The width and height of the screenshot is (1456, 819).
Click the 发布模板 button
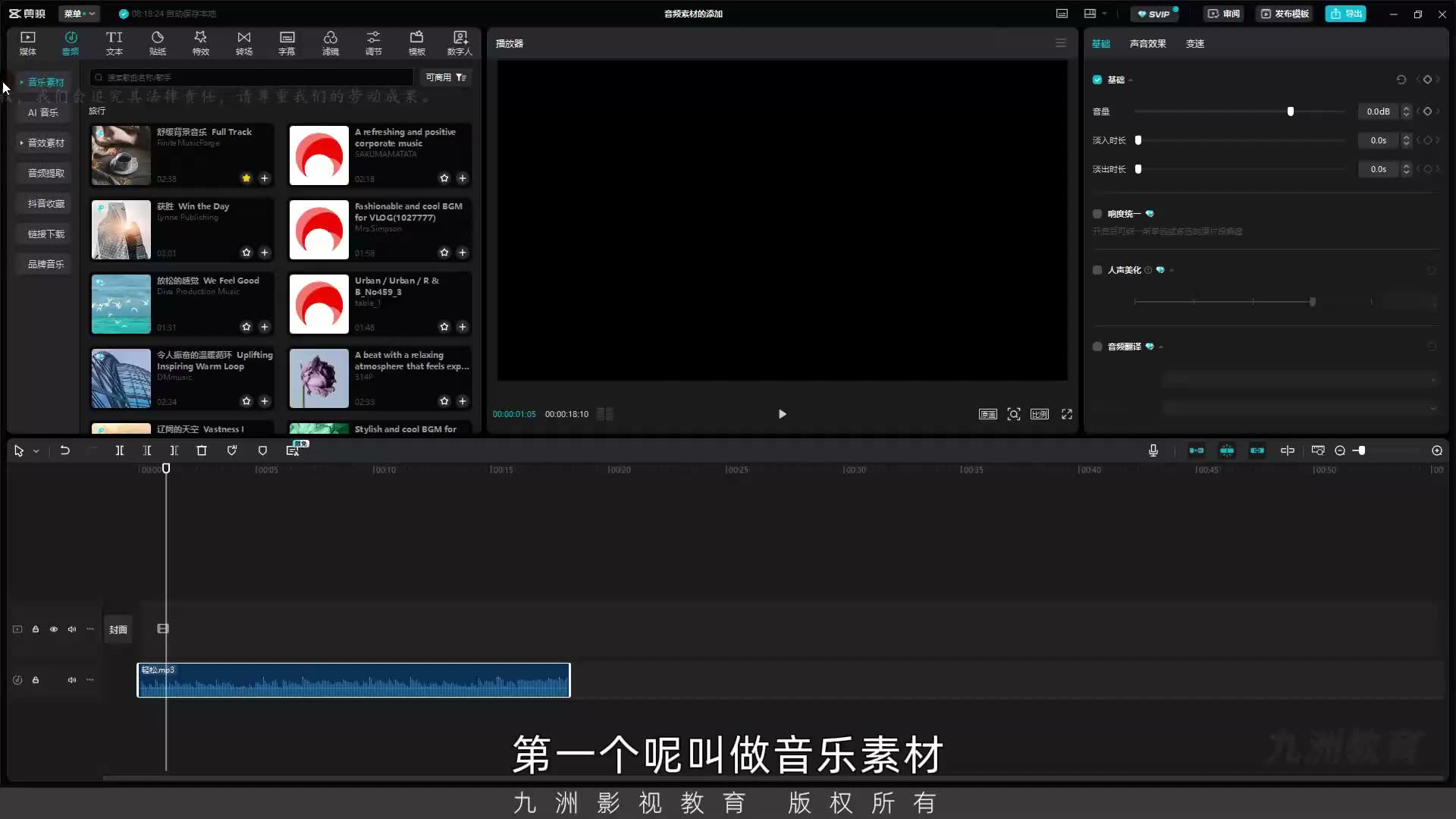[1285, 14]
